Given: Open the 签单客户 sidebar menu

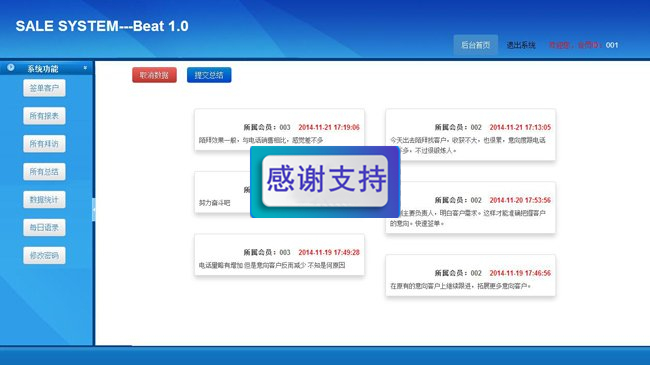Looking at the screenshot, I should click(x=44, y=88).
